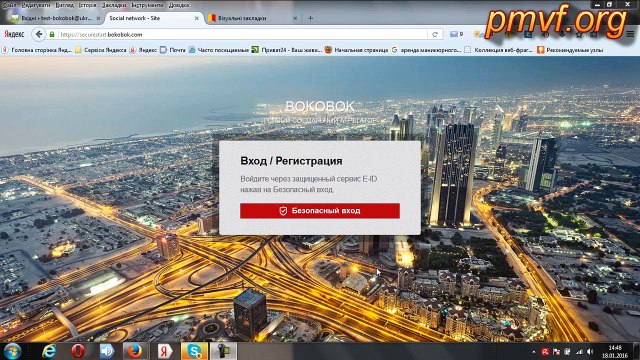Open the Рекомендуемые узлы bookmark
The width and height of the screenshot is (640, 360).
[570, 50]
